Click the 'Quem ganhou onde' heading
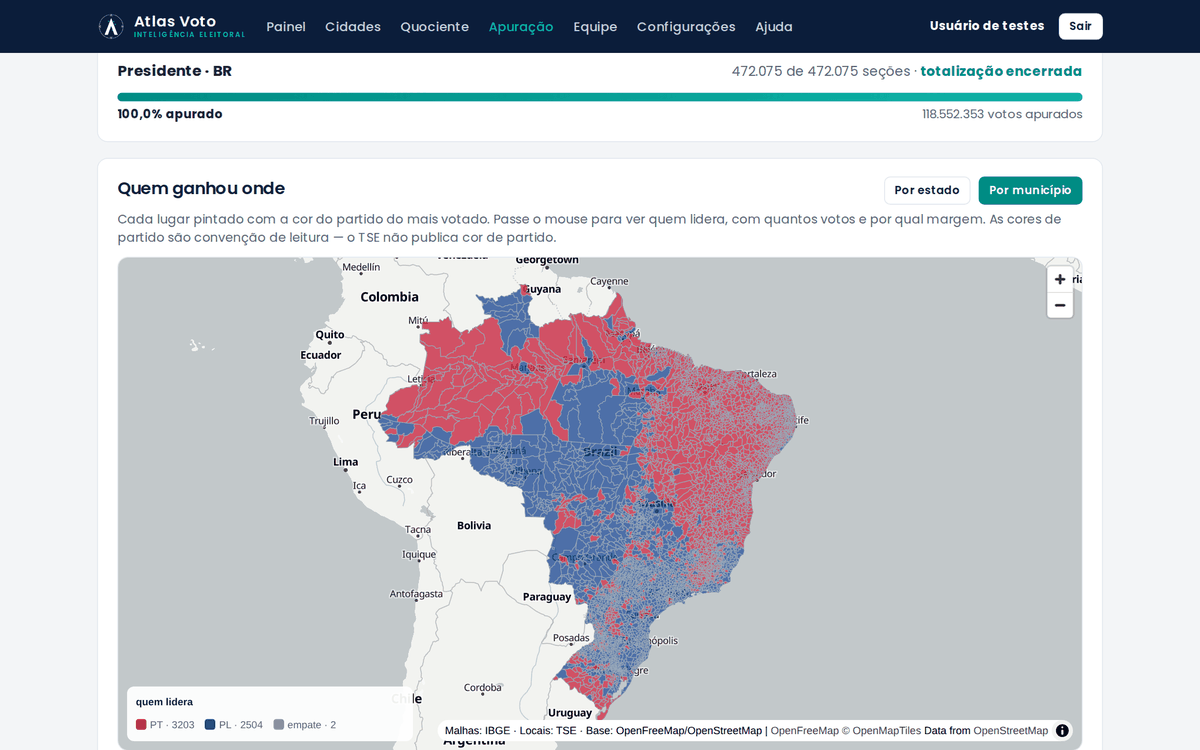1200x750 pixels. 201,188
